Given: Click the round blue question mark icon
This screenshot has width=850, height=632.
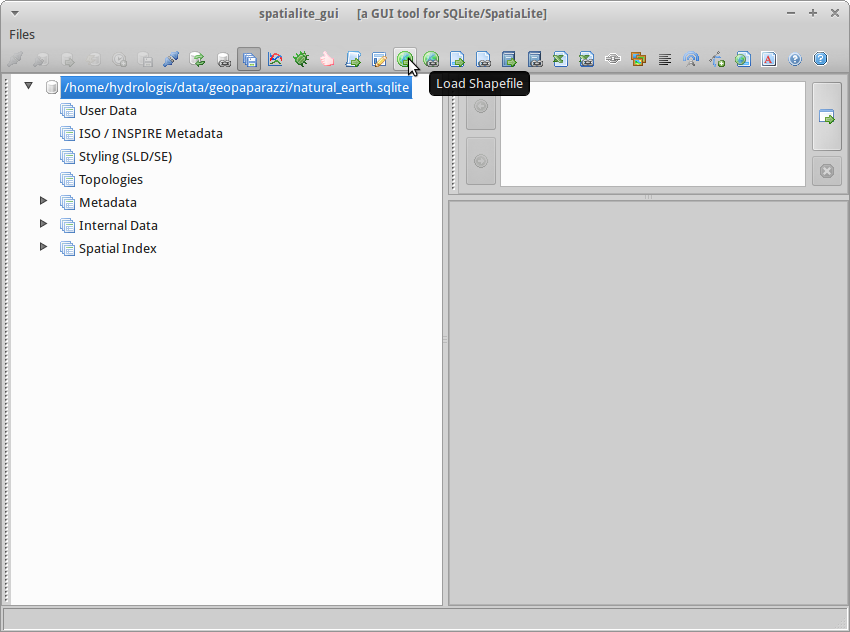Looking at the screenshot, I should pos(795,59).
